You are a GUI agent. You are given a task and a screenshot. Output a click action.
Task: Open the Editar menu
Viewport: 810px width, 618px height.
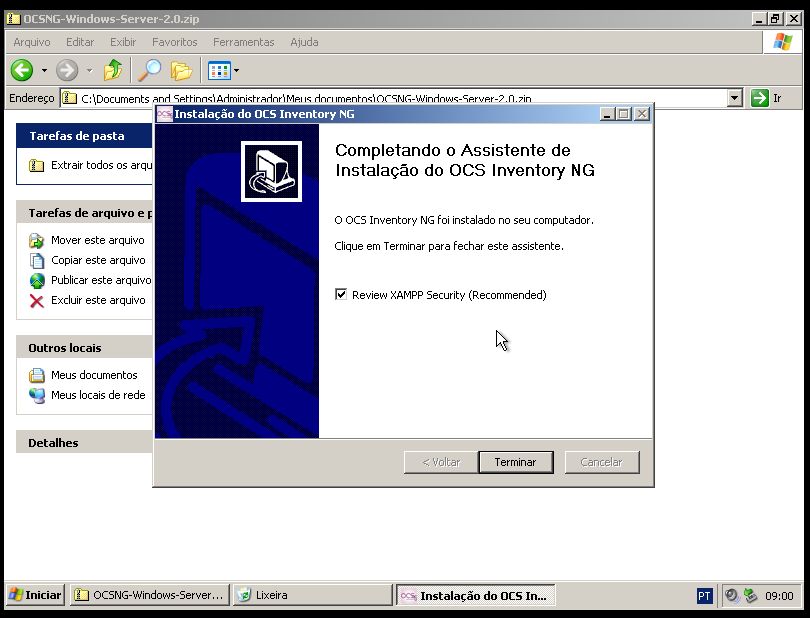coord(80,42)
